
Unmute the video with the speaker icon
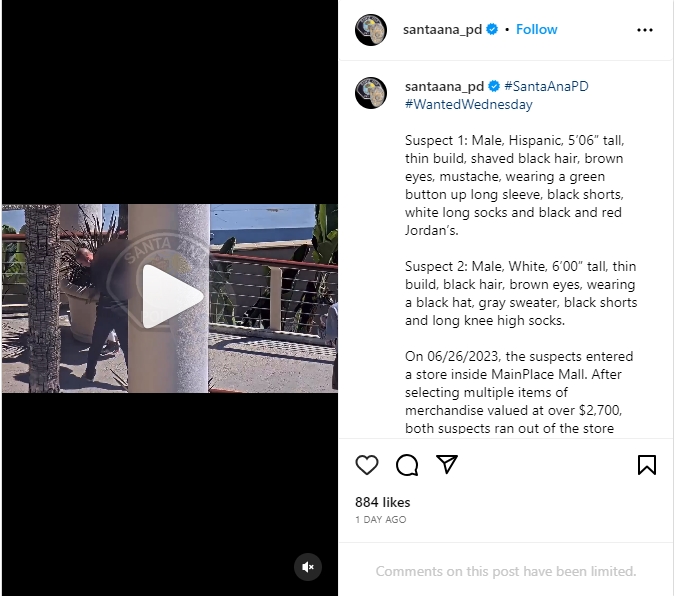(308, 567)
